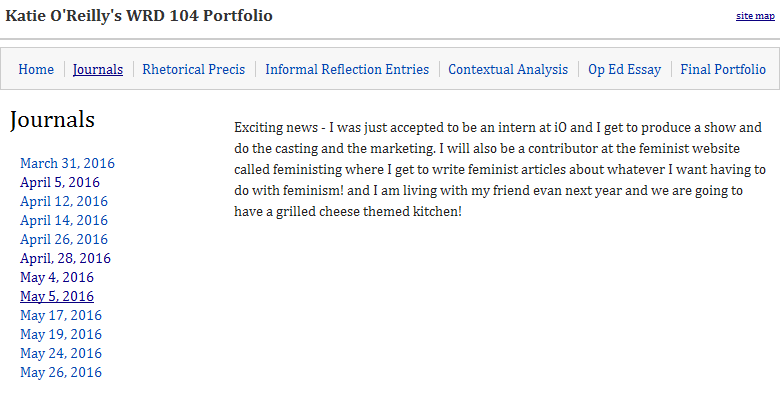Click the May 5, 2016 journal link
The image size is (782, 402).
point(57,296)
